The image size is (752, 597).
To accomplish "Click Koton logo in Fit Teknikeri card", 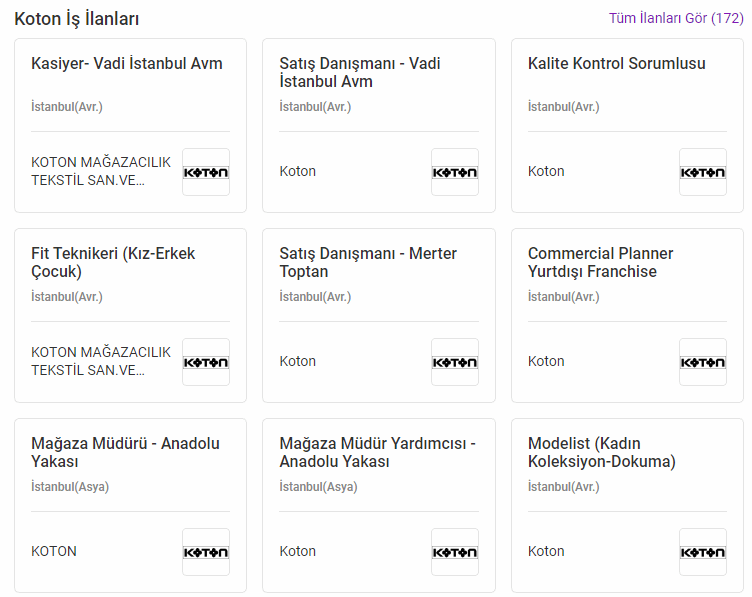I will pyautogui.click(x=206, y=362).
